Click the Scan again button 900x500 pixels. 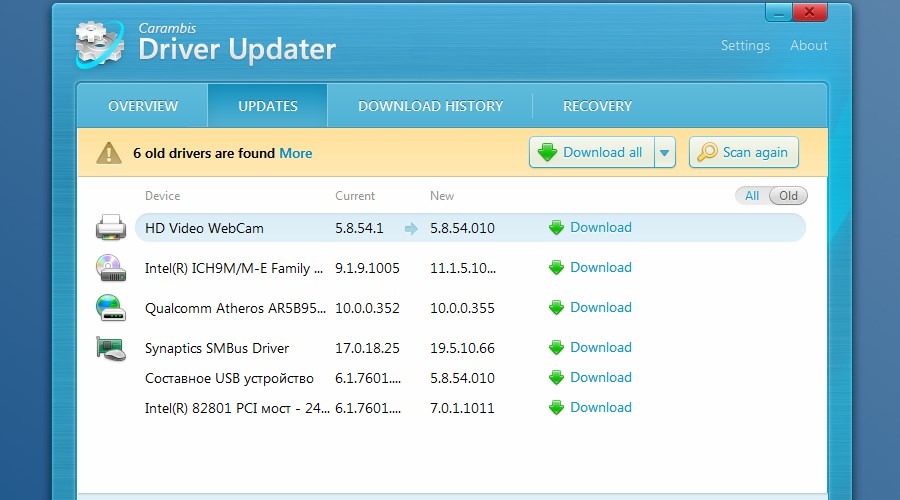click(743, 153)
